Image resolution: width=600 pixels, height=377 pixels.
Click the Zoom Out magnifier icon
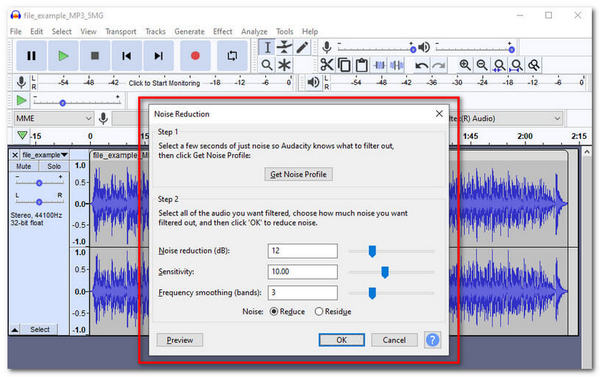pyautogui.click(x=482, y=65)
